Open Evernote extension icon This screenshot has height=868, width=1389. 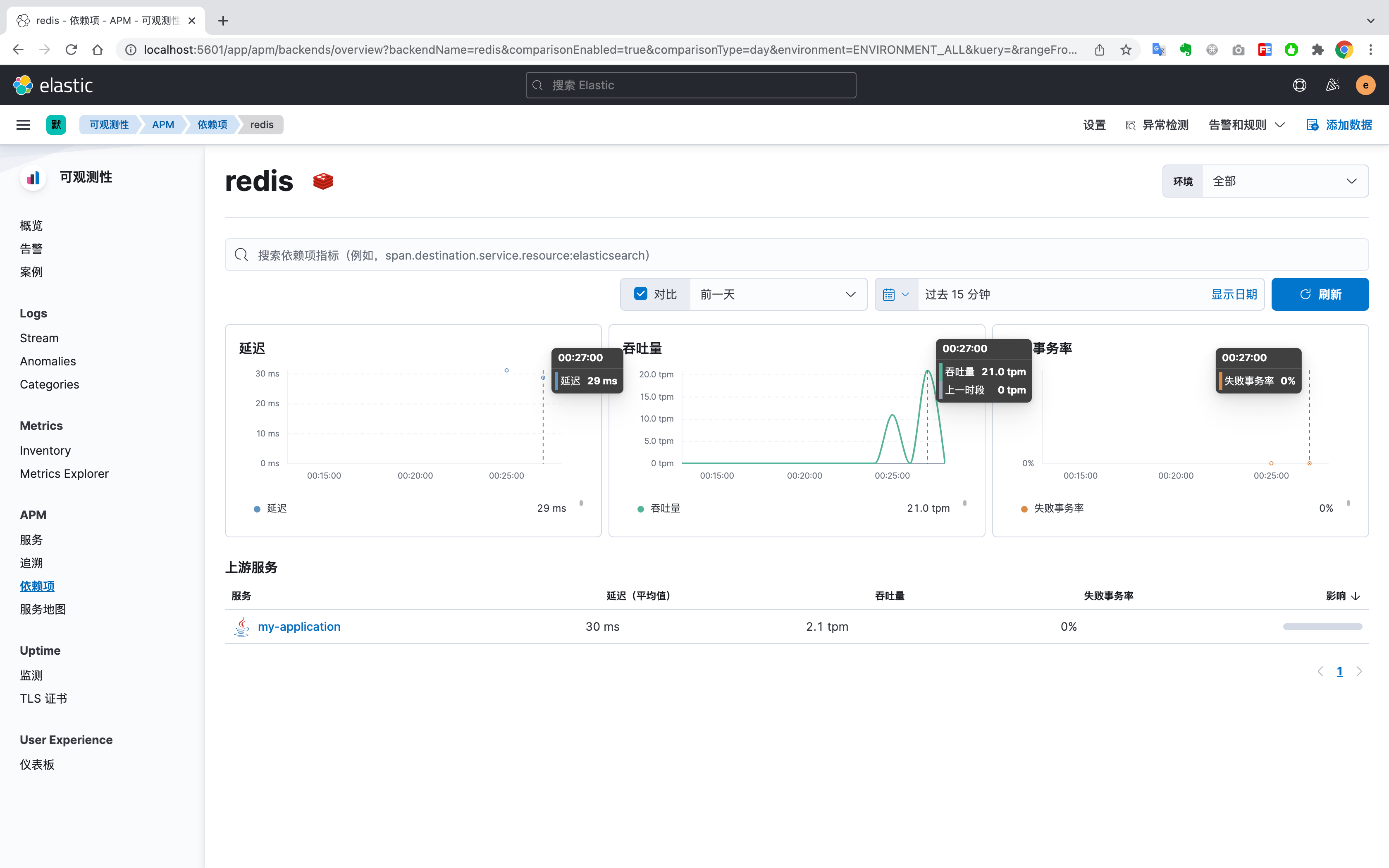[1185, 50]
